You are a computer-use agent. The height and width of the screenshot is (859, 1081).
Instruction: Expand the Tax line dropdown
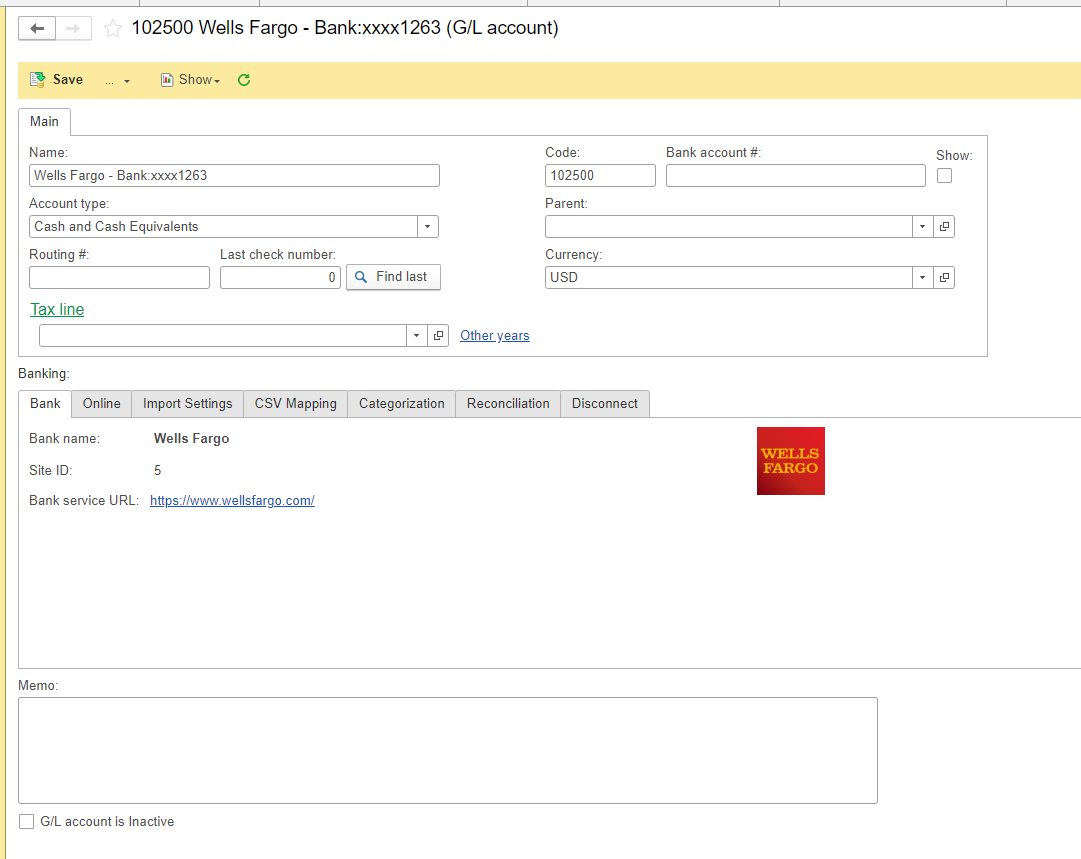point(416,336)
